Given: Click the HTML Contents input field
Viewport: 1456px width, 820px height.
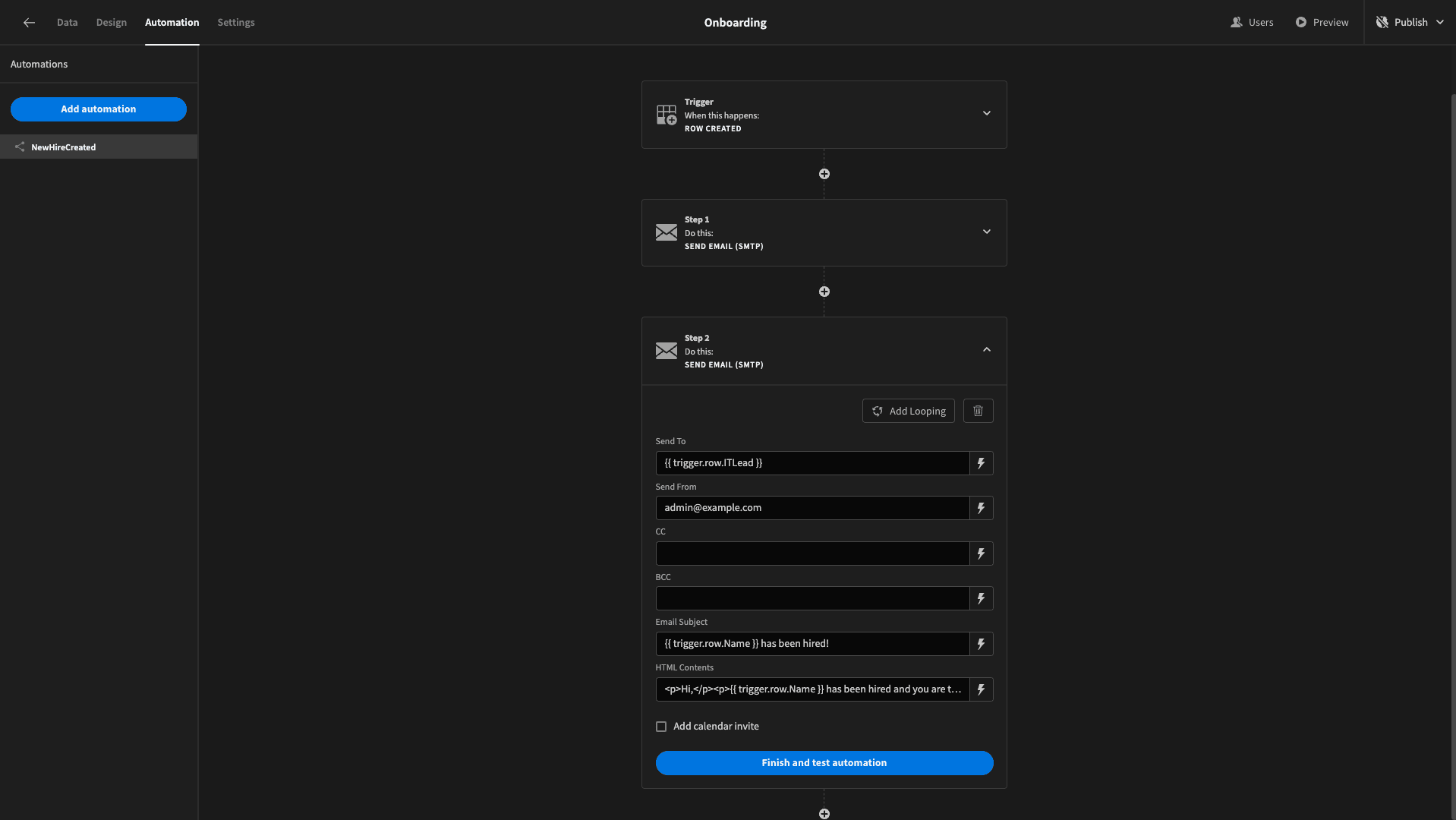Looking at the screenshot, I should pos(812,689).
